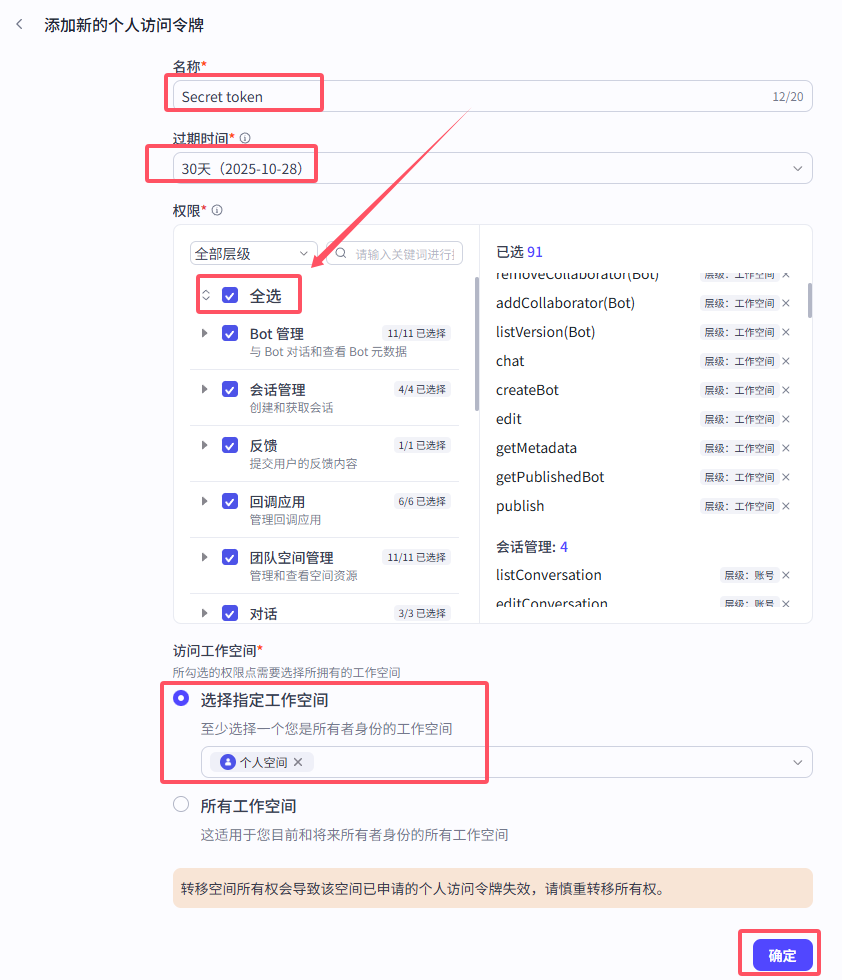Viewport: 842px width, 980px height.
Task: Remove 个人空间 tag from workspace selector
Action: coord(298,762)
